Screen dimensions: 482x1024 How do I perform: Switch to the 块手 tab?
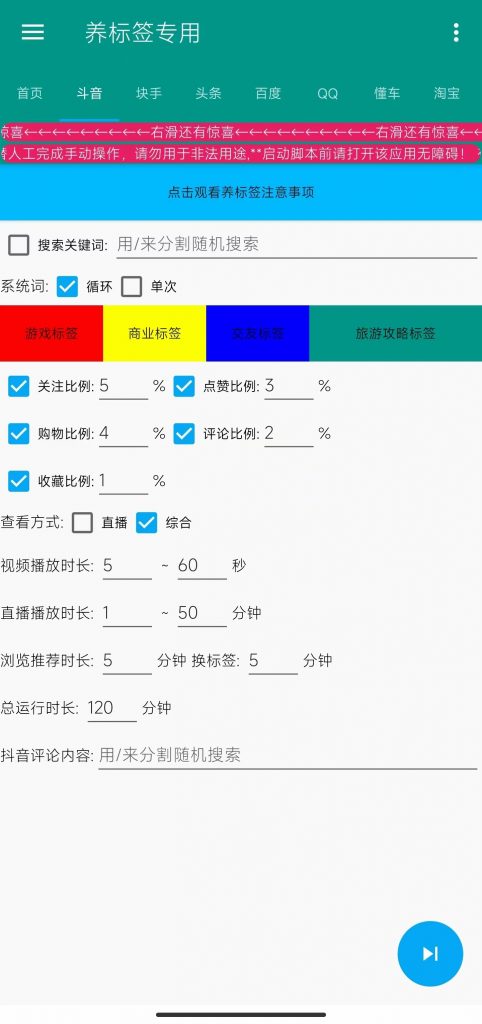[149, 93]
